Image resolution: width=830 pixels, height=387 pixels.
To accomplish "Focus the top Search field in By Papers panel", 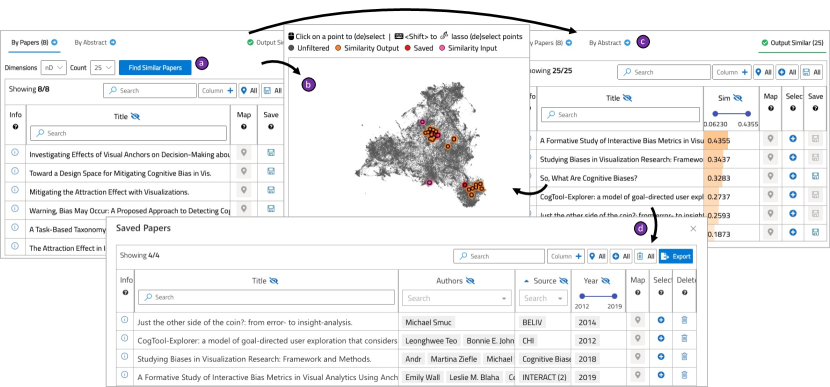I will coord(150,91).
